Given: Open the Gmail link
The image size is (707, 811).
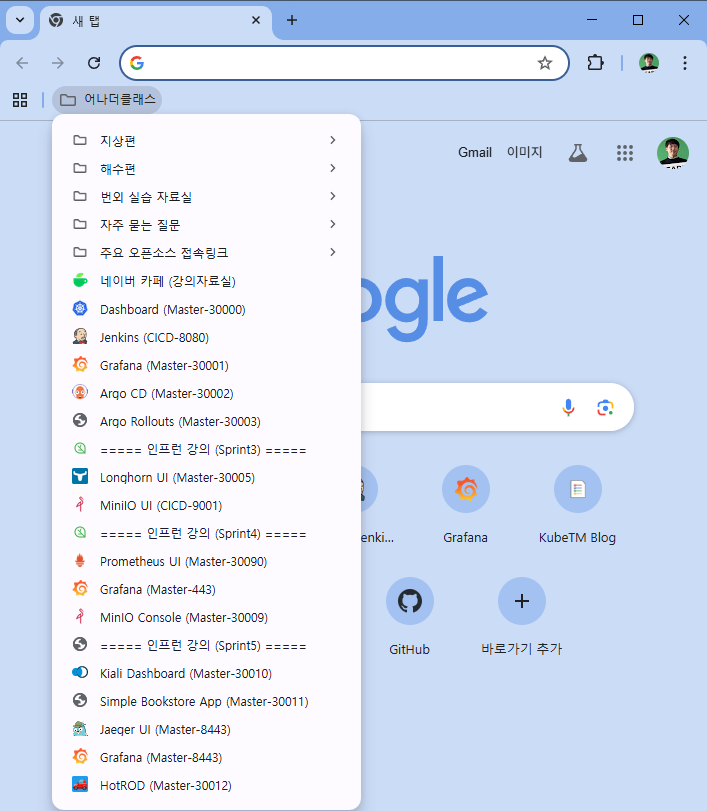Looking at the screenshot, I should pos(474,152).
